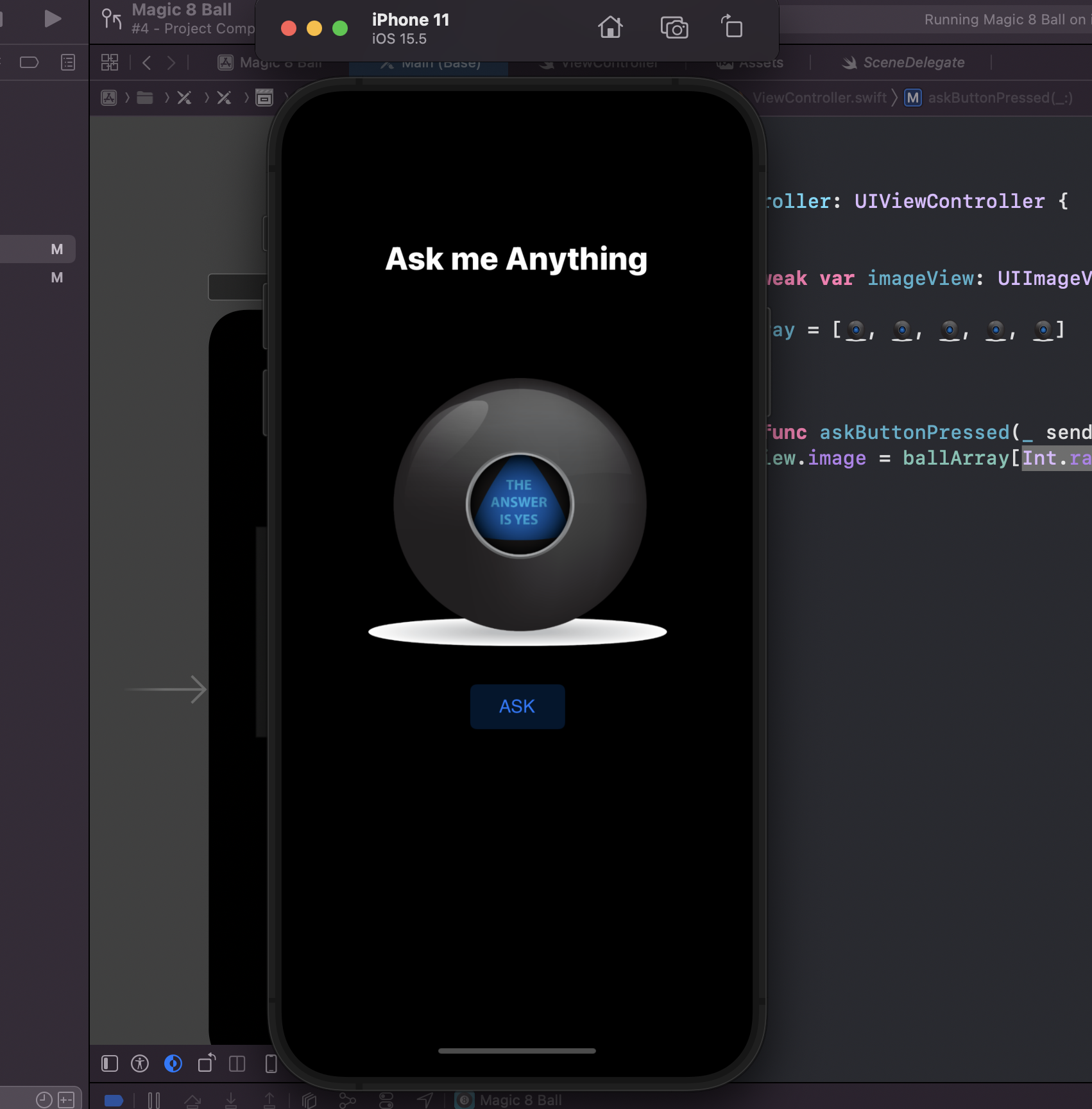Click the Simulator Home button icon
Screen dimensions: 1092x1109
pyautogui.click(x=610, y=28)
